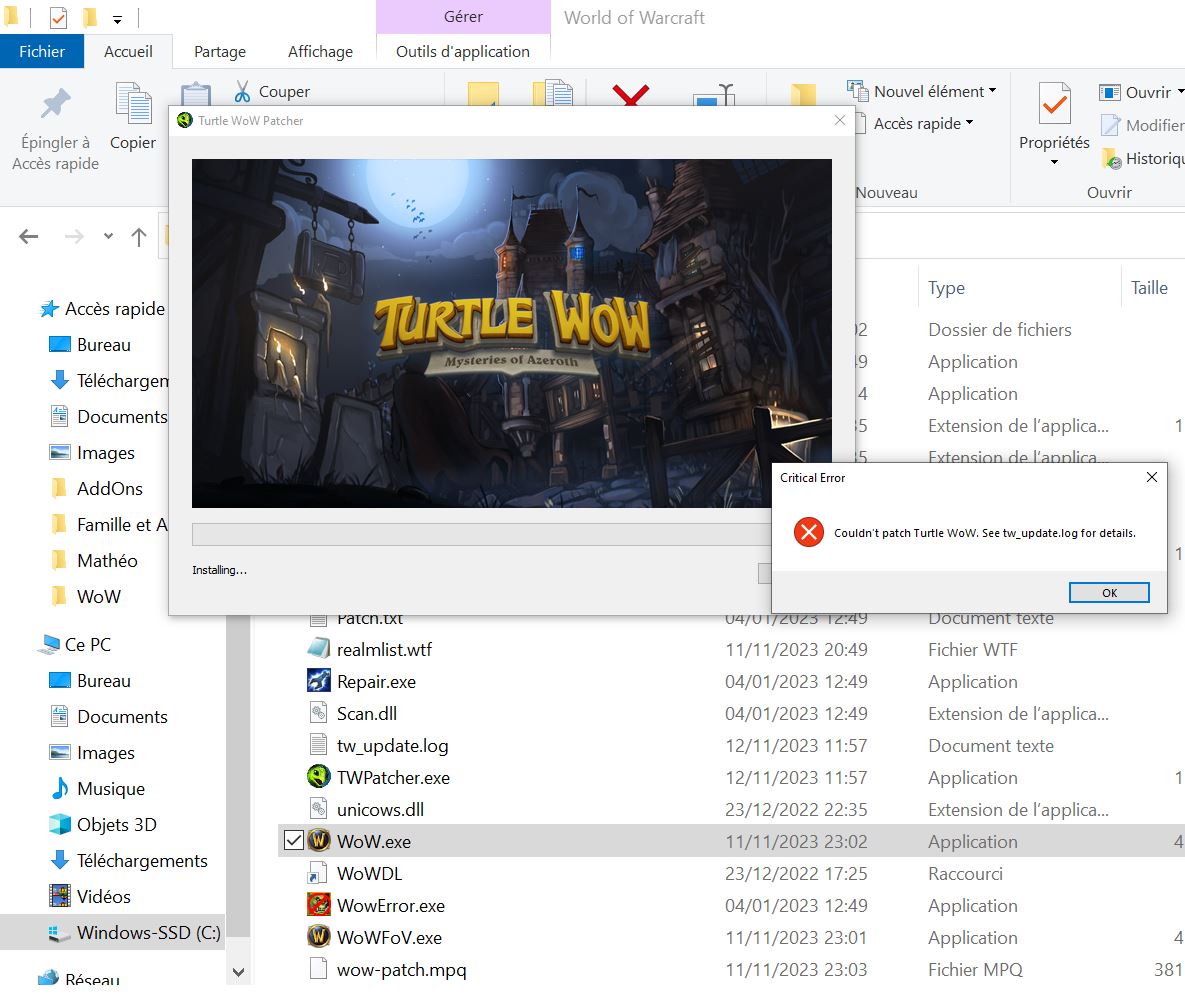Select Accès rapide in navigation pane

tap(114, 308)
